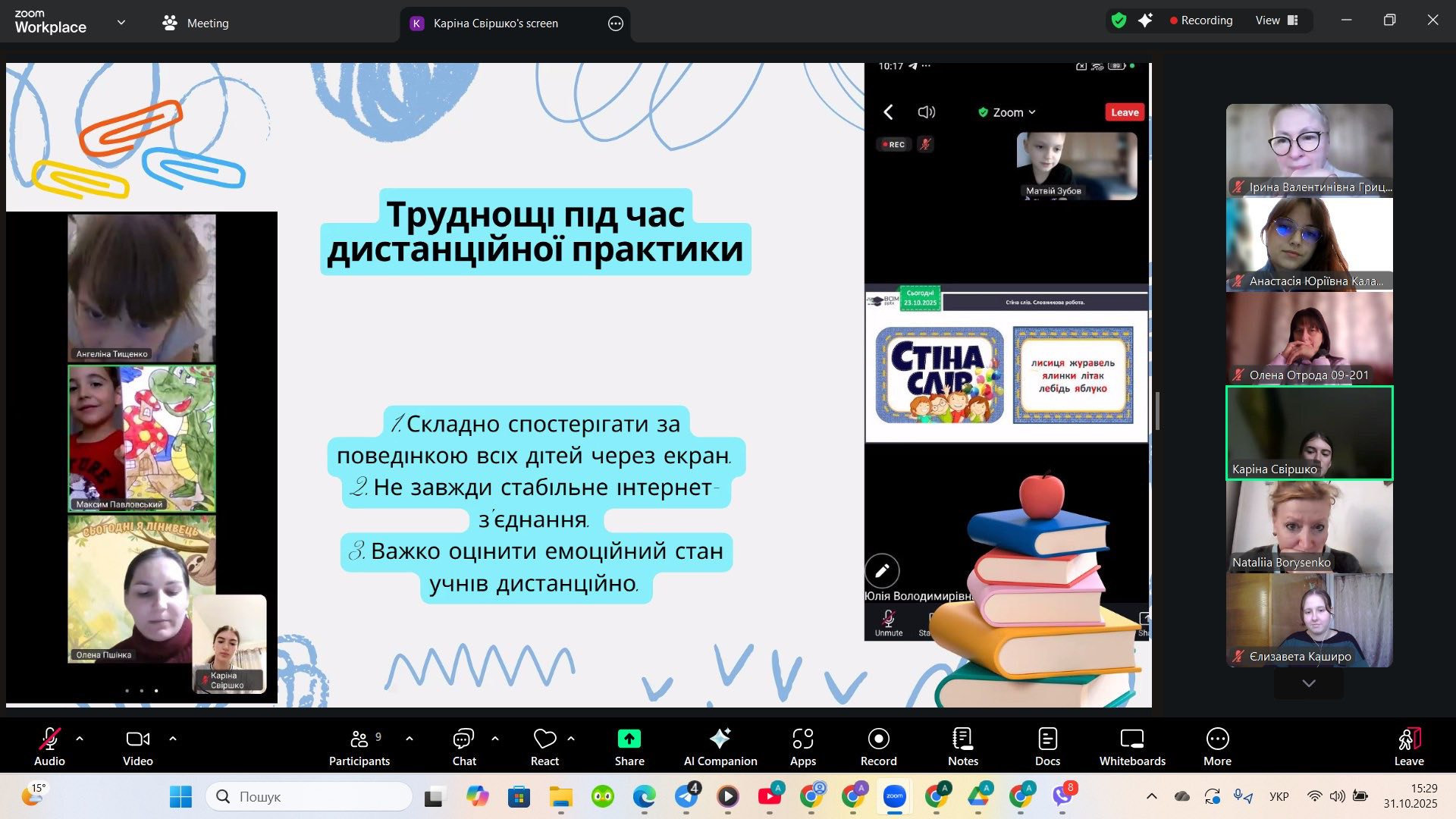Open the Participants panel
Screen dimensions: 1456x819
(x=359, y=746)
